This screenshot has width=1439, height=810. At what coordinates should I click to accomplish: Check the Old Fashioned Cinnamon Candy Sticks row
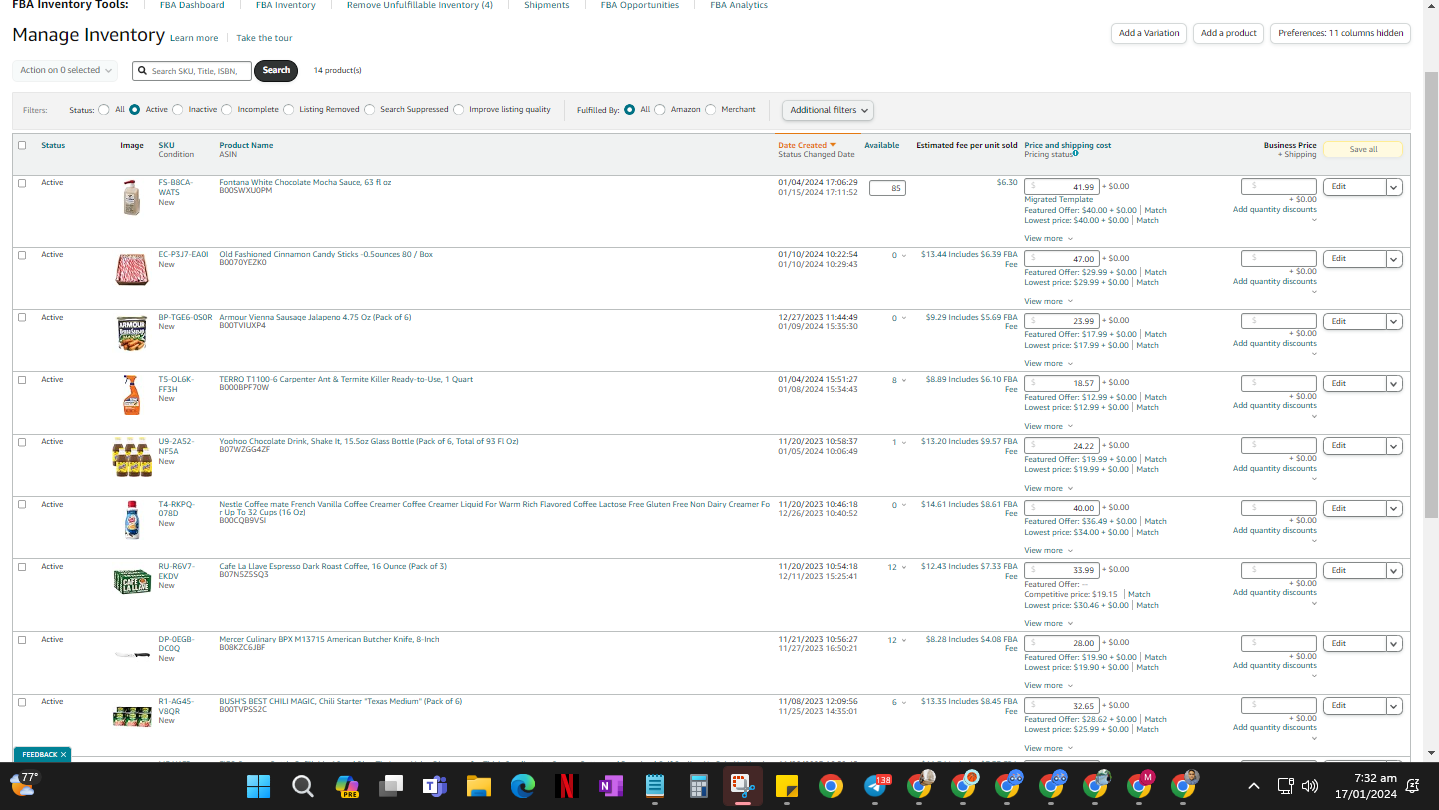(x=22, y=255)
